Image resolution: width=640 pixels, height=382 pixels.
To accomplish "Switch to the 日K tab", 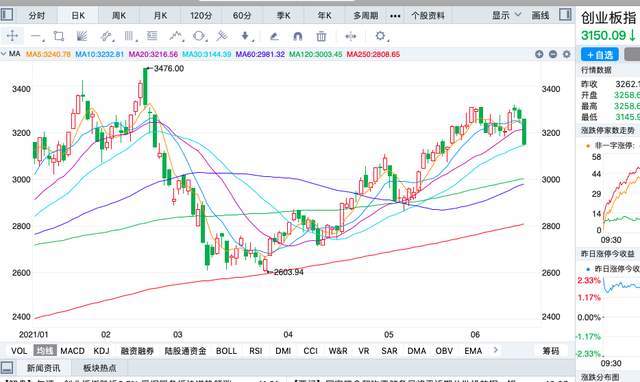I will coord(78,16).
